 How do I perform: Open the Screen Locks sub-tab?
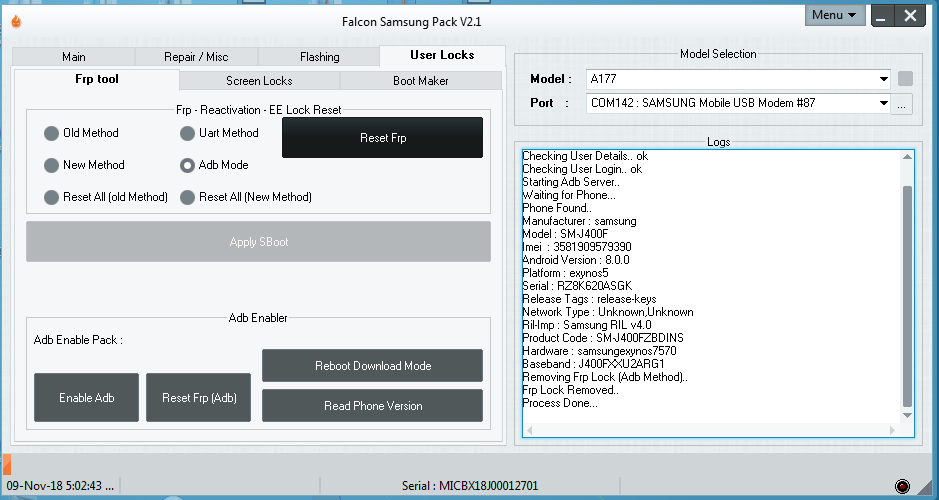point(259,81)
